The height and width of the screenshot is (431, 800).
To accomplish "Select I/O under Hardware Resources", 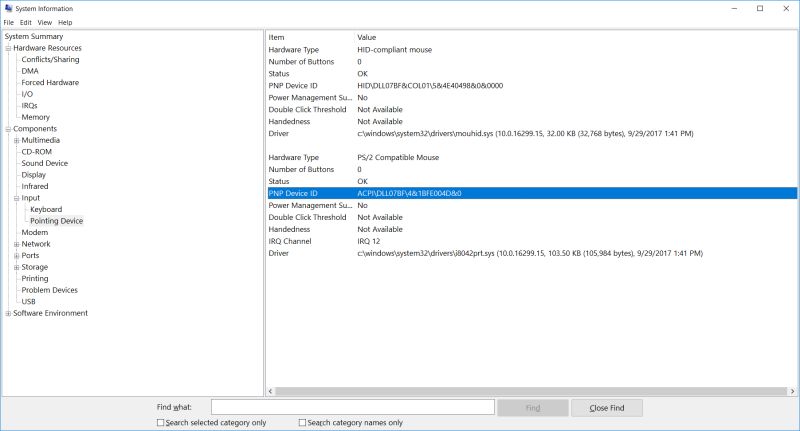I will coord(27,94).
